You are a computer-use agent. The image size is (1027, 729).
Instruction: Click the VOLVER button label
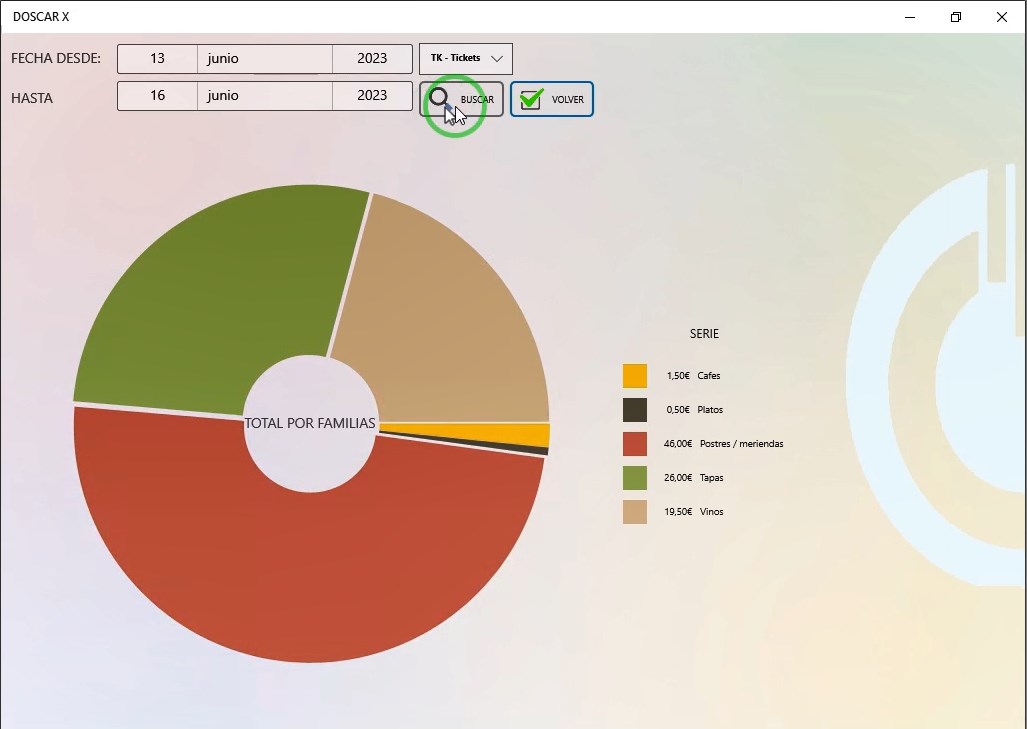click(x=567, y=100)
